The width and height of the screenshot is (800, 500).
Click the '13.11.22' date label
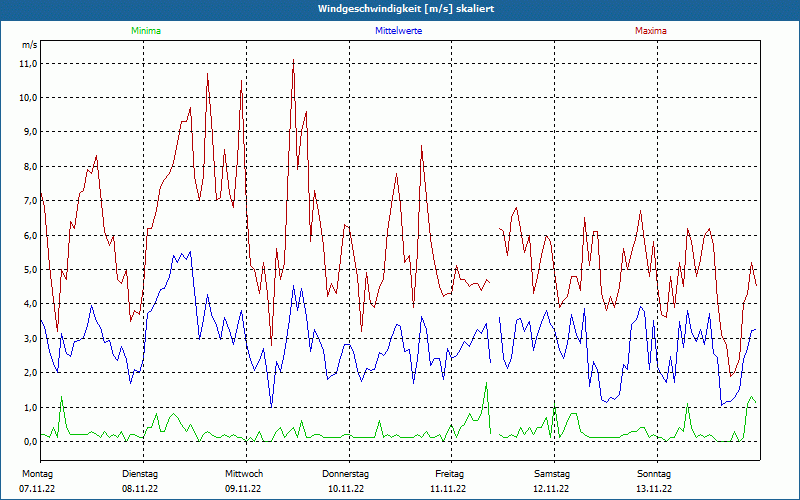point(654,489)
